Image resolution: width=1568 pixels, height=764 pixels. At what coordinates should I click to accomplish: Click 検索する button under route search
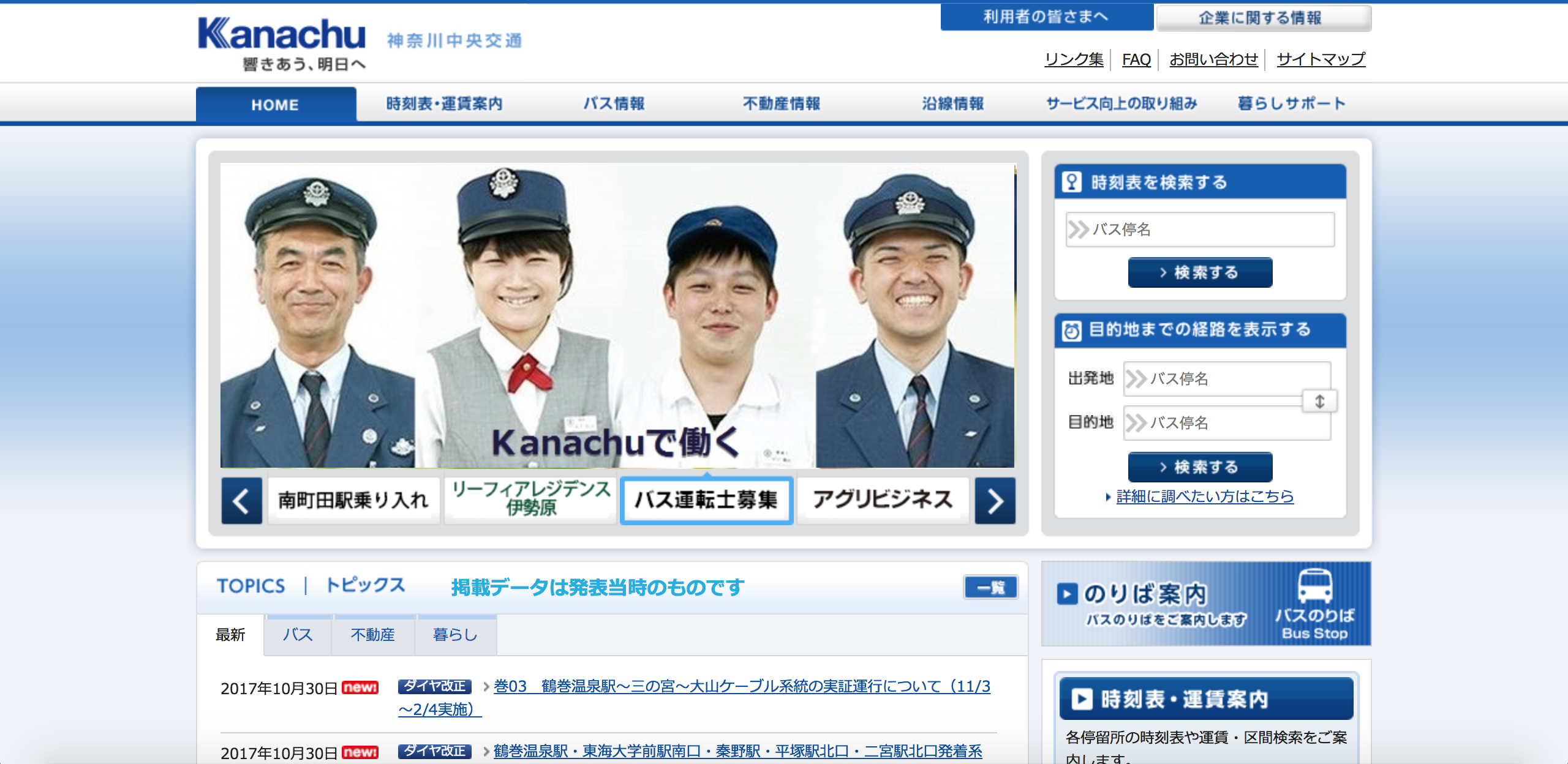[1200, 467]
